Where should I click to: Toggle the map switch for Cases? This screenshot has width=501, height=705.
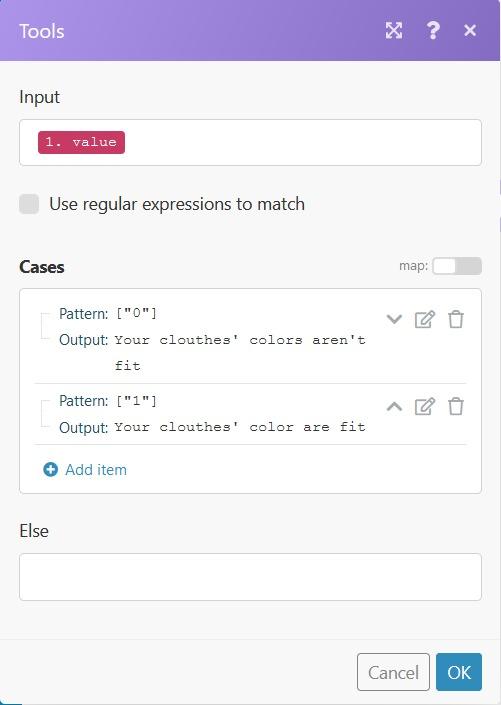[x=457, y=266]
